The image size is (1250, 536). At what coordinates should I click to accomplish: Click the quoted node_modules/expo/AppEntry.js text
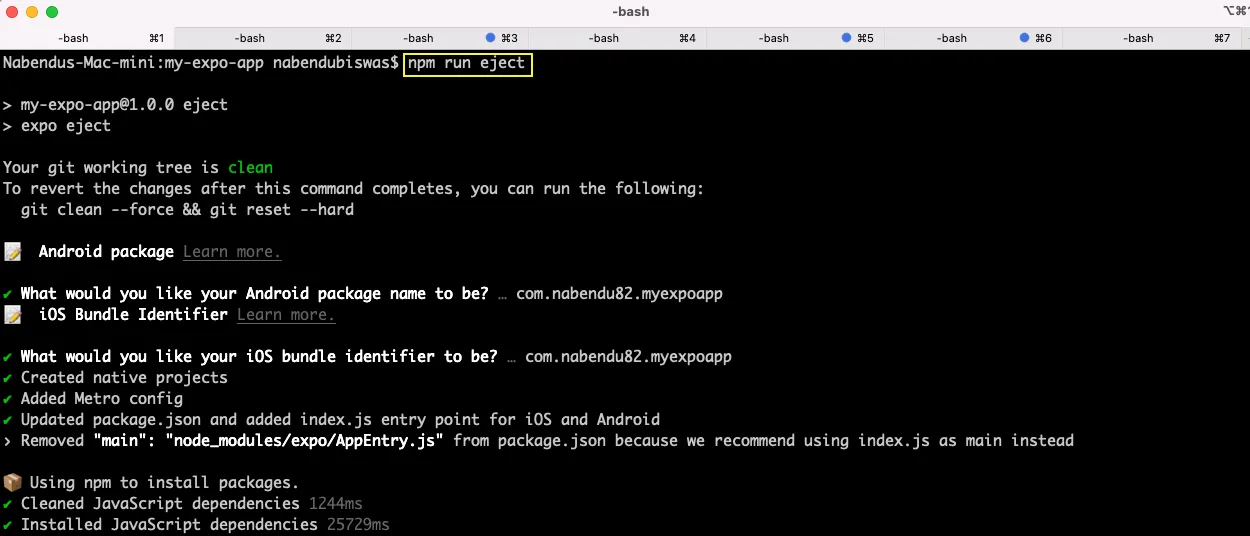(304, 441)
